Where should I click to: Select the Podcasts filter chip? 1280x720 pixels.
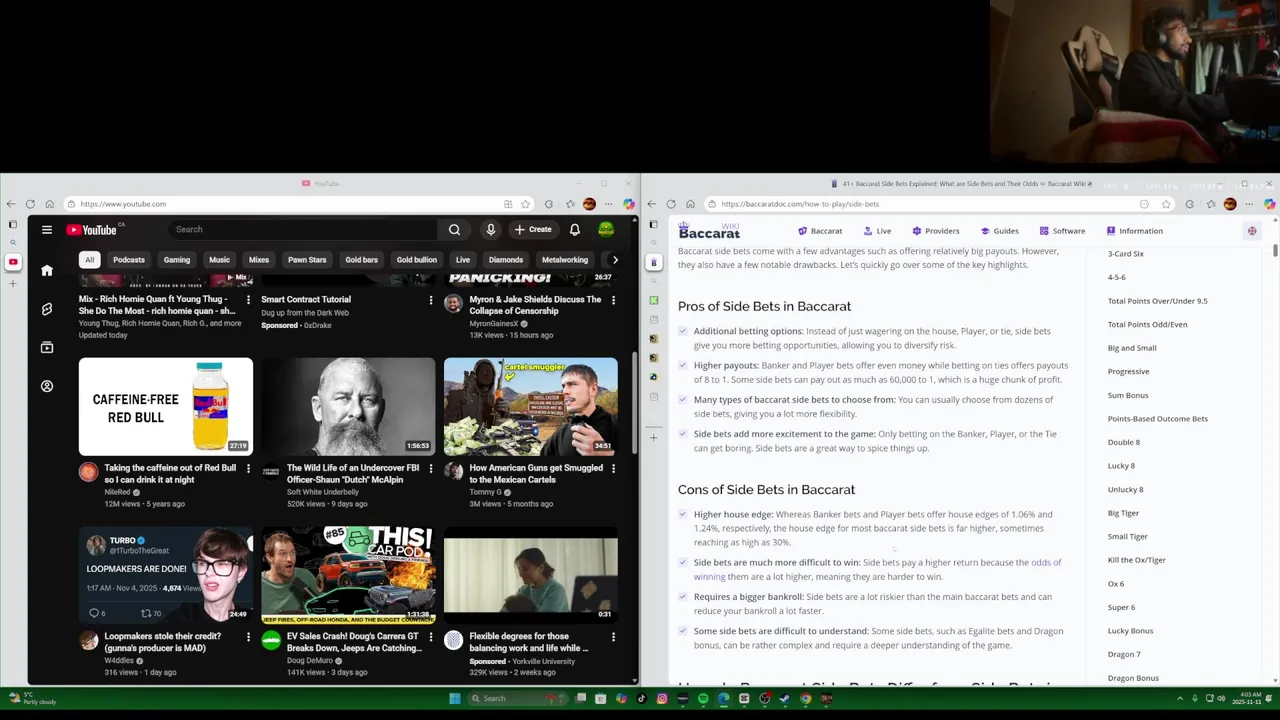coord(129,260)
